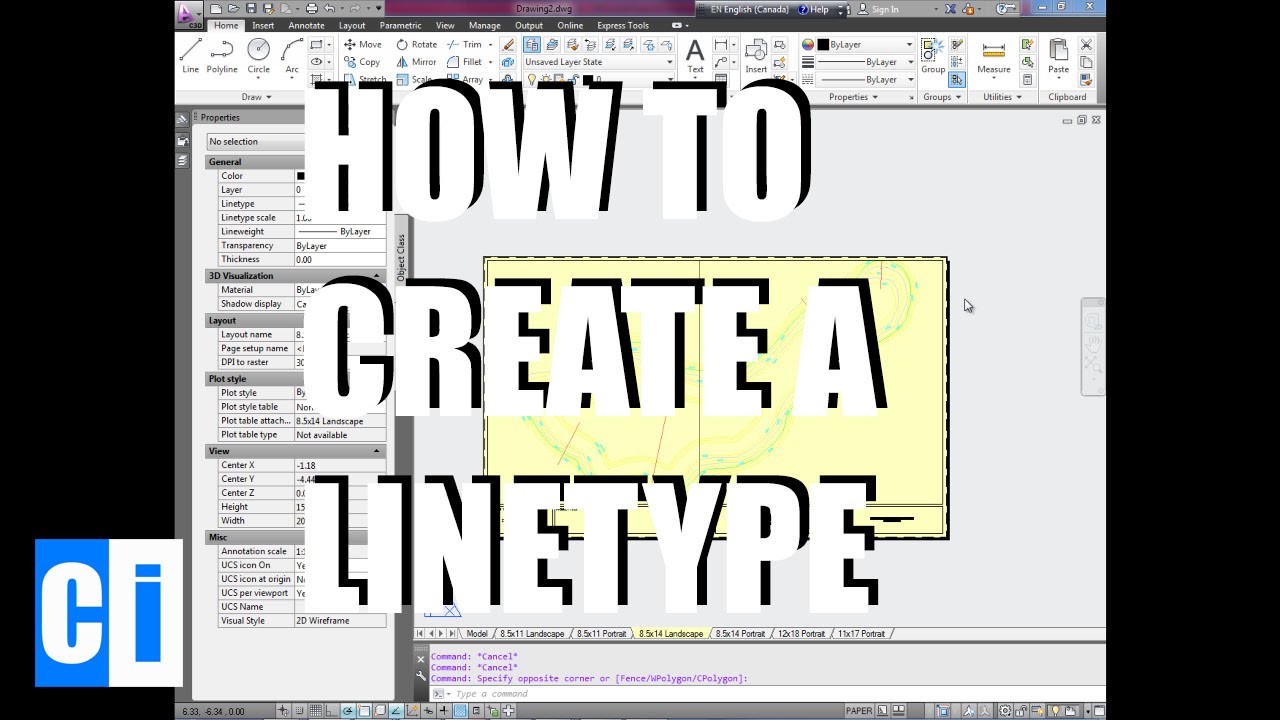Image resolution: width=1280 pixels, height=720 pixels.
Task: Expand the Draw panel flyout
Action: tap(256, 97)
